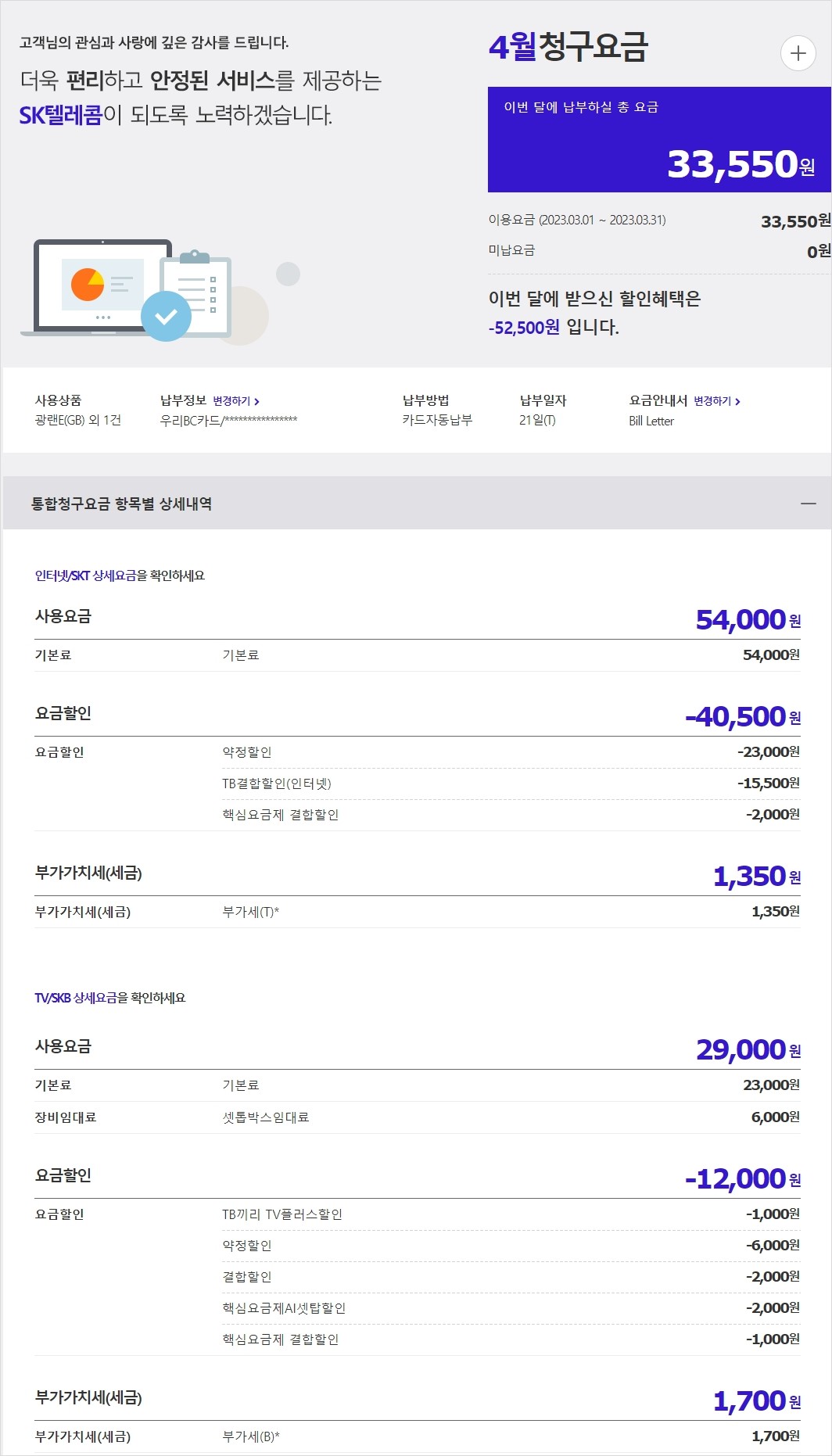Viewport: 832px width, 1456px height.
Task: Click the 4월청구요금 heading
Action: 568,47
